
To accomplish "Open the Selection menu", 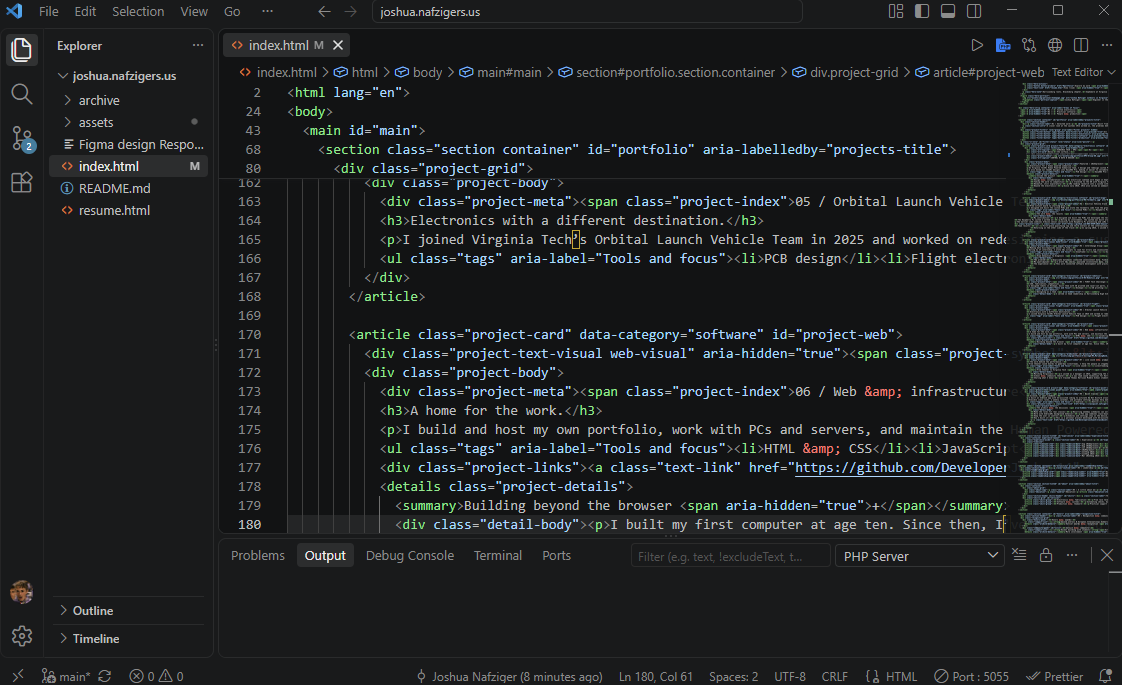I will click(x=138, y=11).
